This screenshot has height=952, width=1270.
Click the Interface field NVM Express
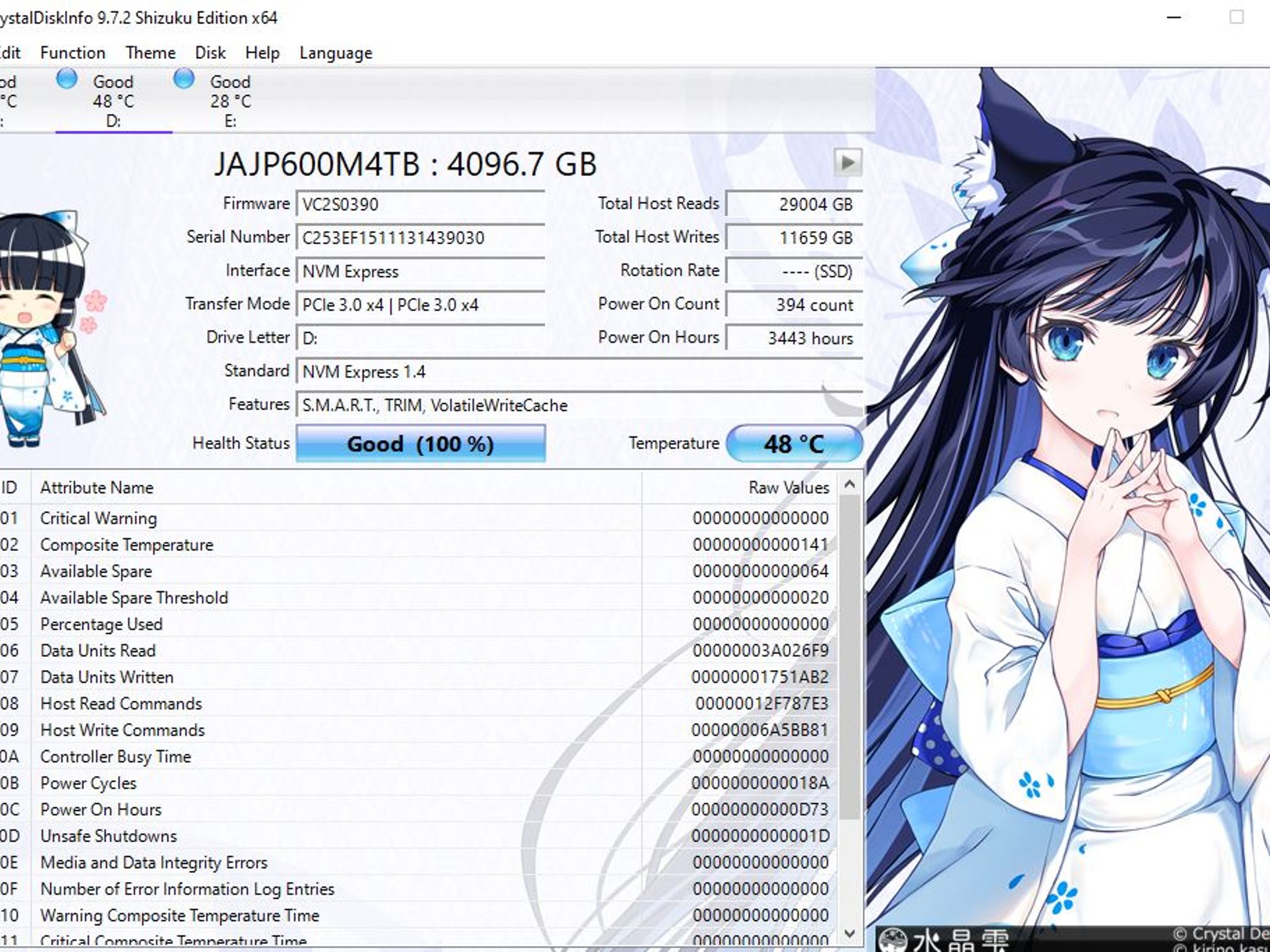point(420,271)
